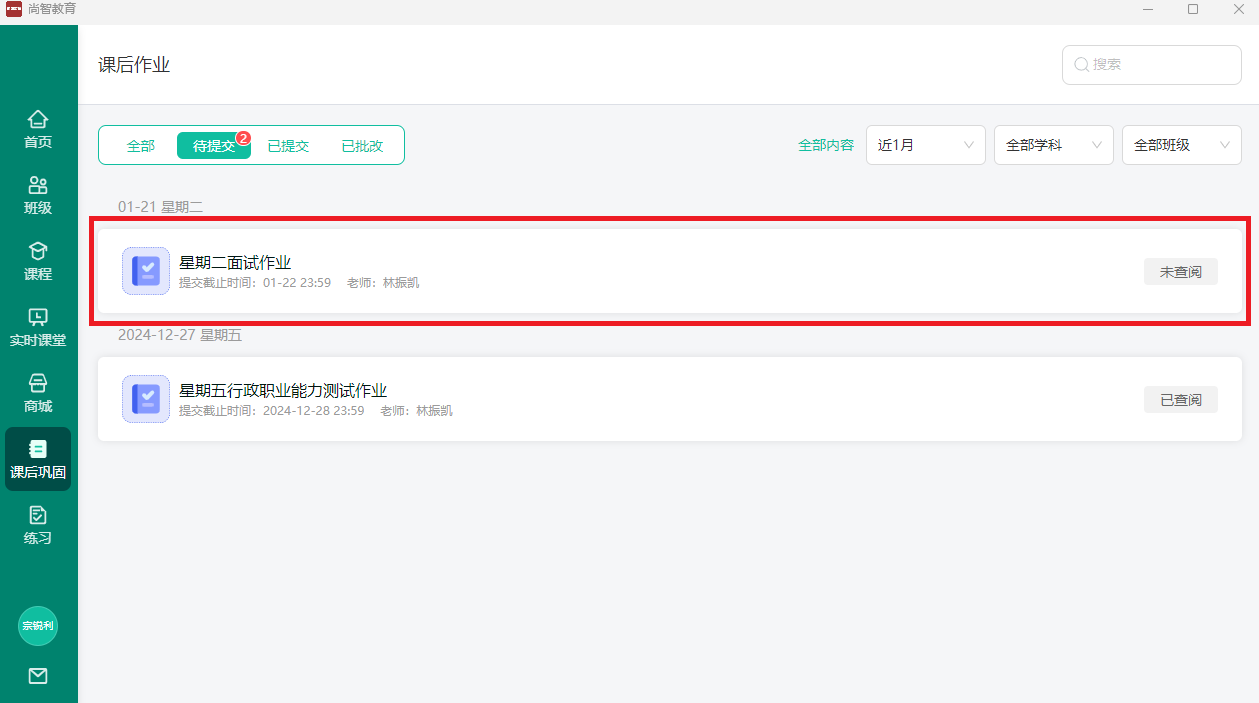This screenshot has height=703, width=1259.
Task: Click the 搜索 search input field
Action: [1160, 65]
